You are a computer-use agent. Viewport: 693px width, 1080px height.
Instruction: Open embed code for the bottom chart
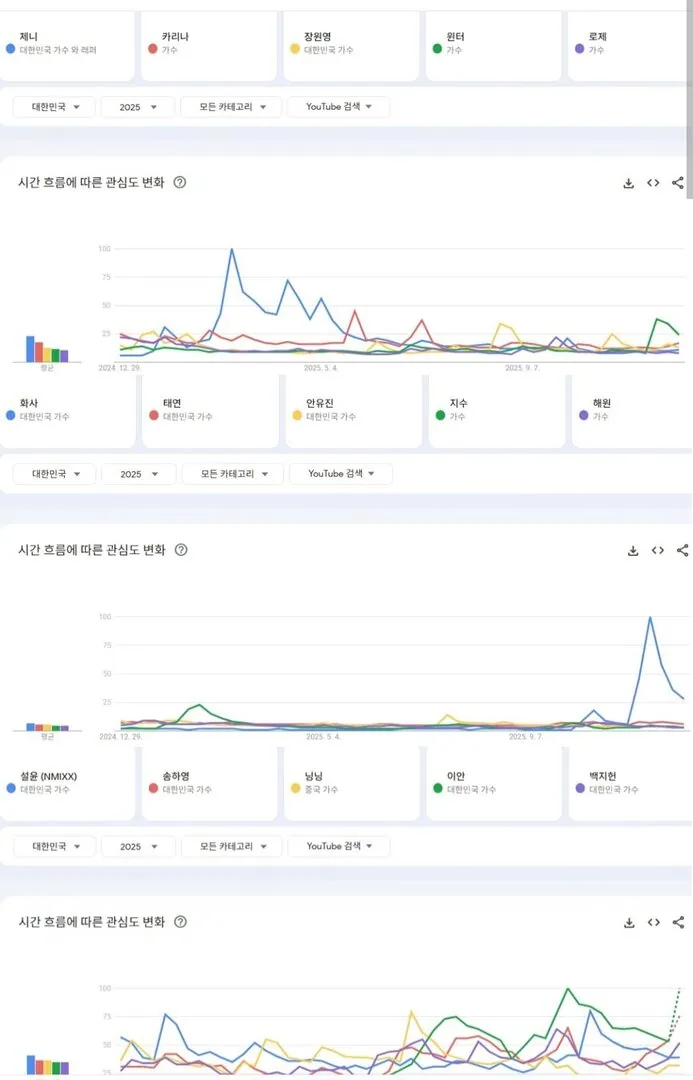653,922
